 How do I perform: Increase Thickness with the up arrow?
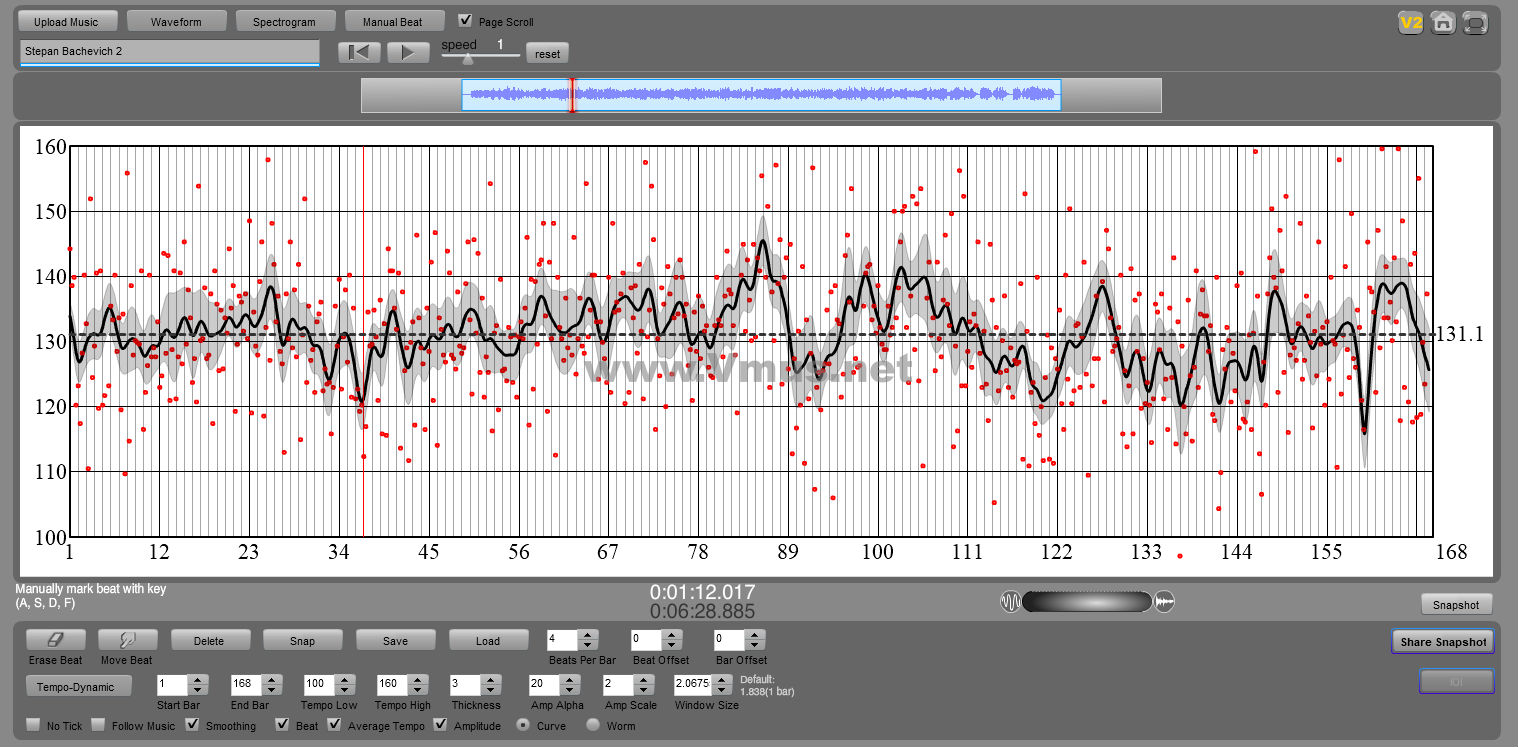(x=491, y=680)
